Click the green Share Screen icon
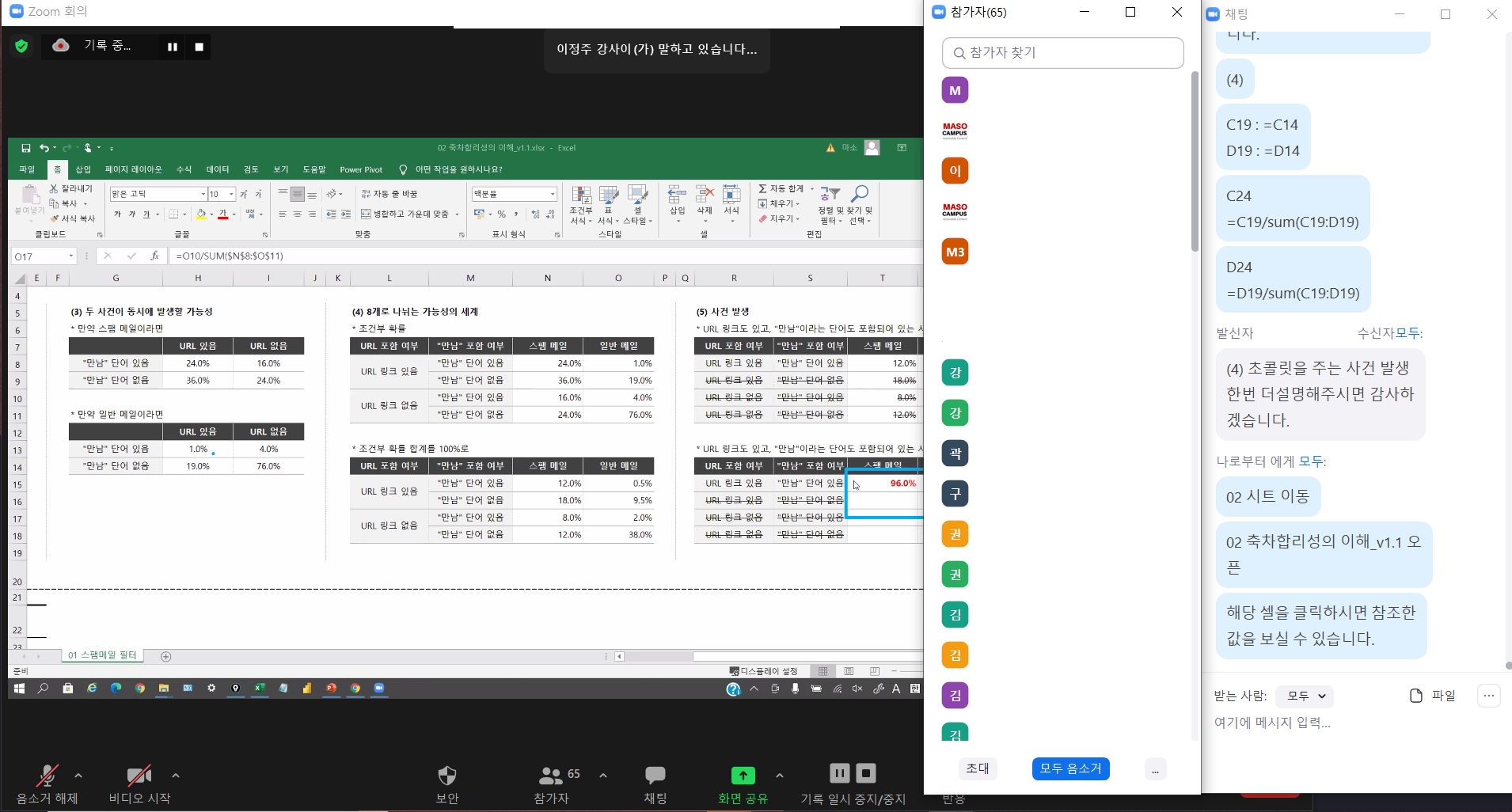1512x812 pixels. pos(743,775)
